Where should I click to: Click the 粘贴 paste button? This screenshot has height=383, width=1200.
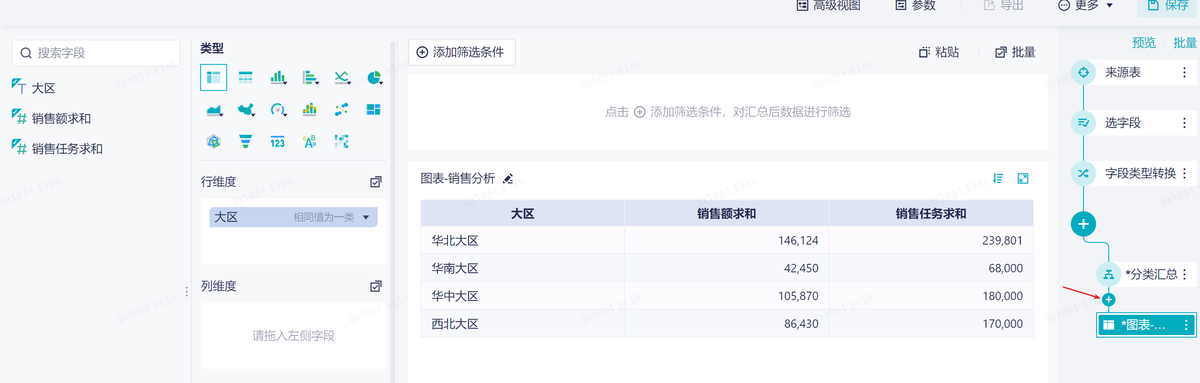tap(939, 52)
